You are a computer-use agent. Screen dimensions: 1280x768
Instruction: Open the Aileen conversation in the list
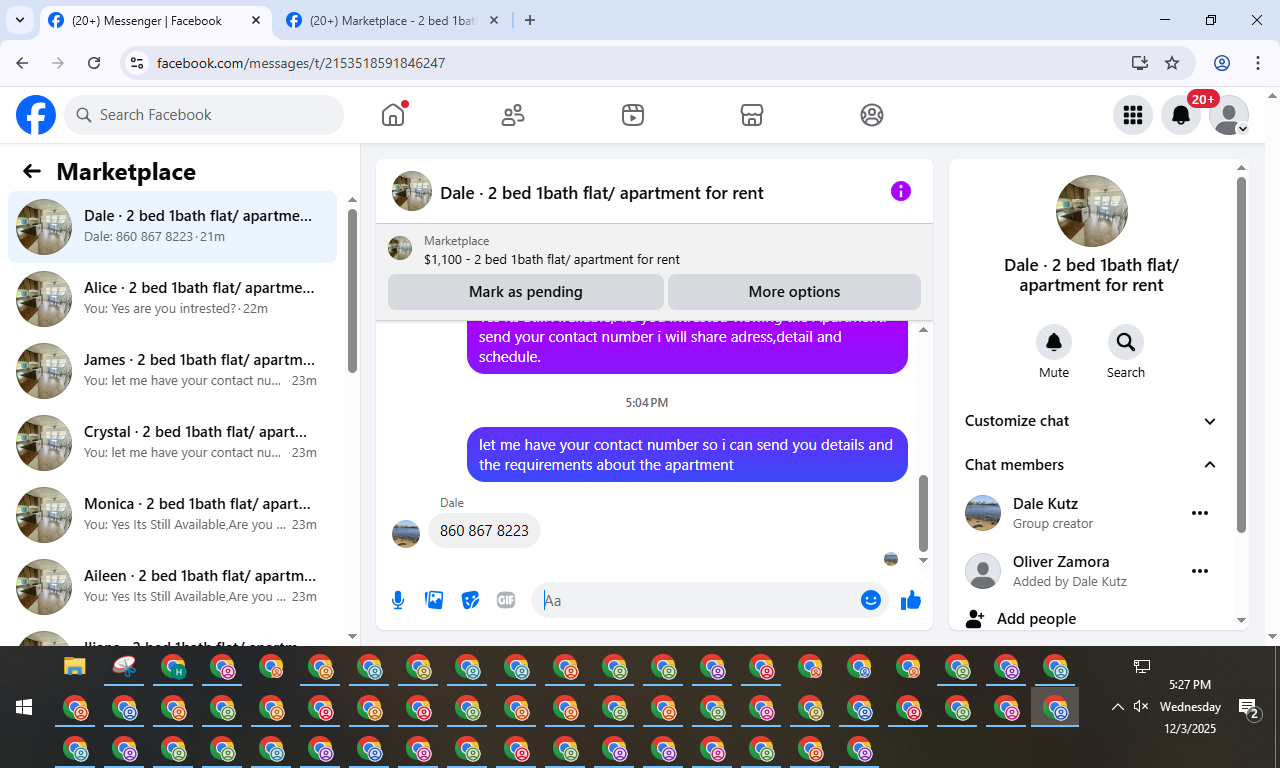point(173,587)
